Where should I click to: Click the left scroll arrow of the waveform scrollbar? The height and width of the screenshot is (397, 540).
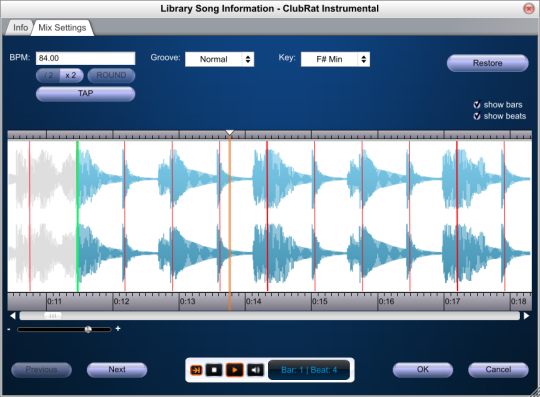(x=13, y=316)
